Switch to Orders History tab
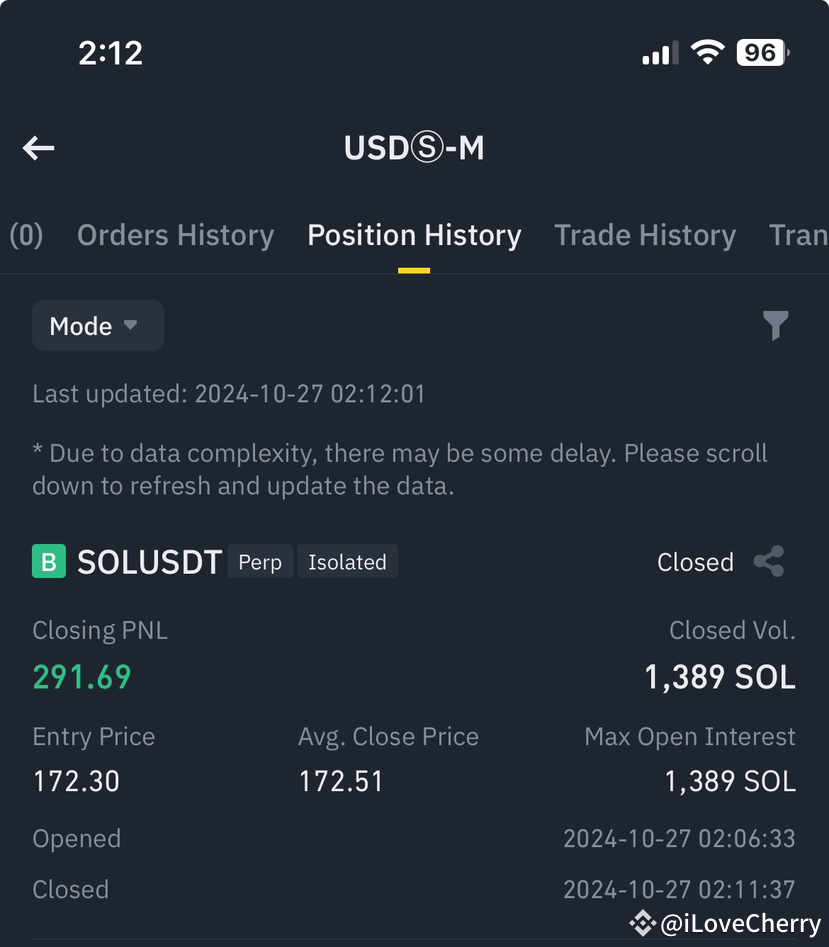This screenshot has width=829, height=947. [175, 235]
